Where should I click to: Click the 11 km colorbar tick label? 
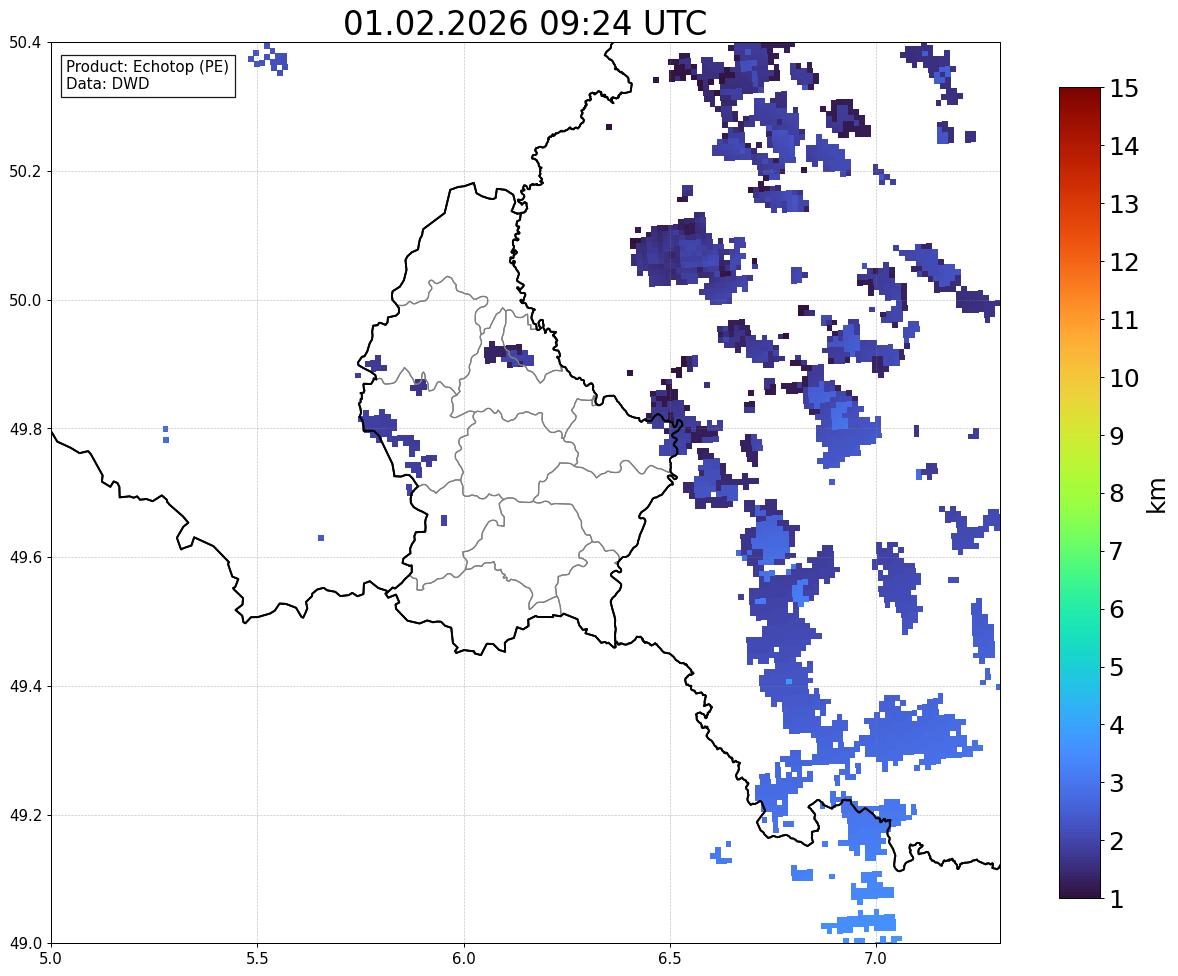point(1124,320)
